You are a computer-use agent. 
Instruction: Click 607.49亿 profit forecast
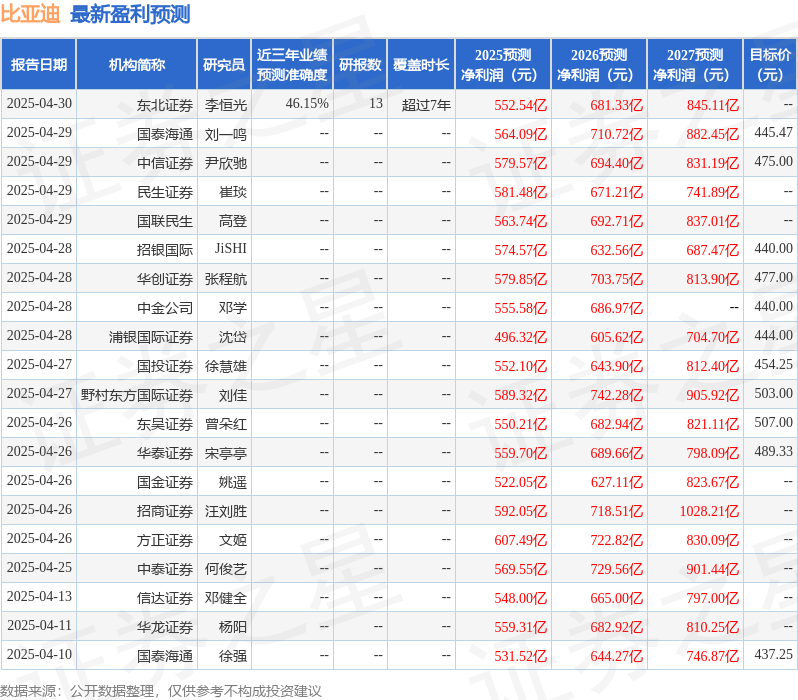(x=521, y=541)
